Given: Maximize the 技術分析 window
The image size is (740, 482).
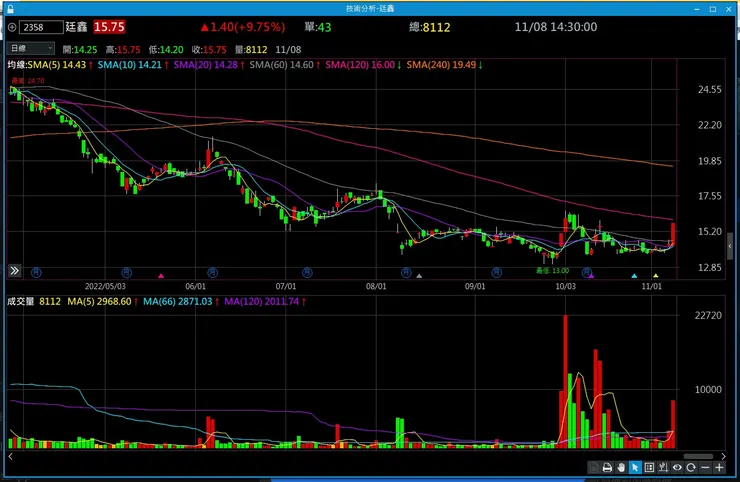Looking at the screenshot, I should pyautogui.click(x=713, y=9).
